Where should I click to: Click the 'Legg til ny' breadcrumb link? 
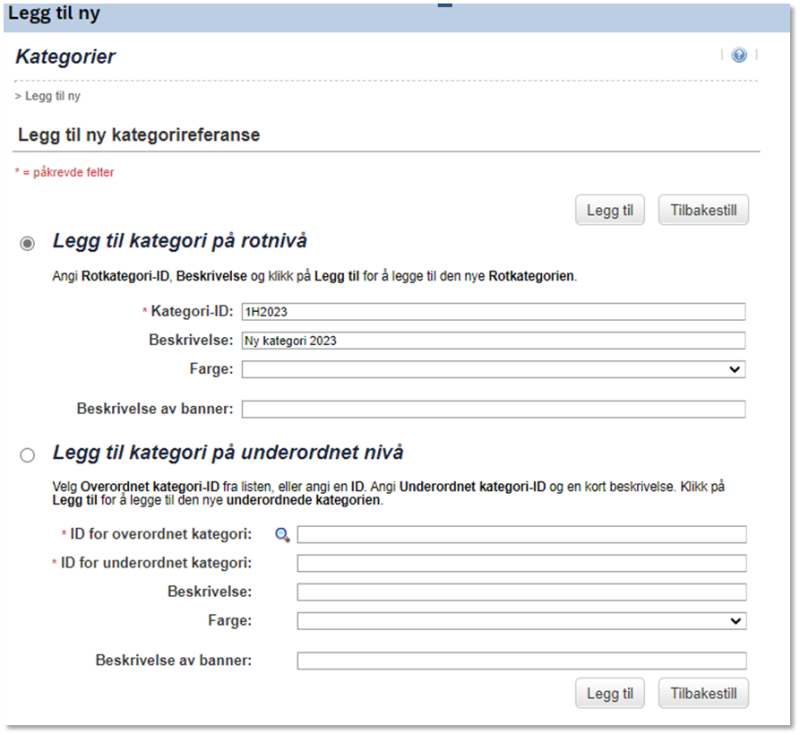[x=53, y=96]
